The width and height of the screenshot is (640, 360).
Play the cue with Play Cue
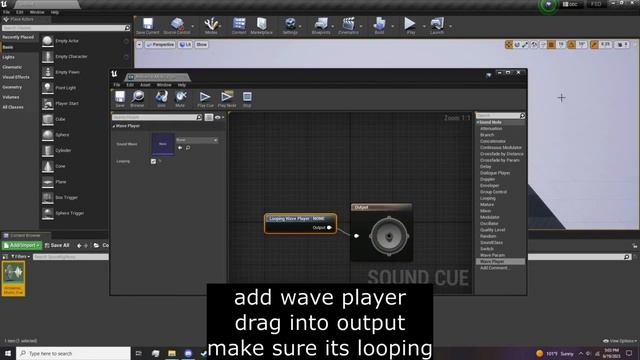[205, 99]
